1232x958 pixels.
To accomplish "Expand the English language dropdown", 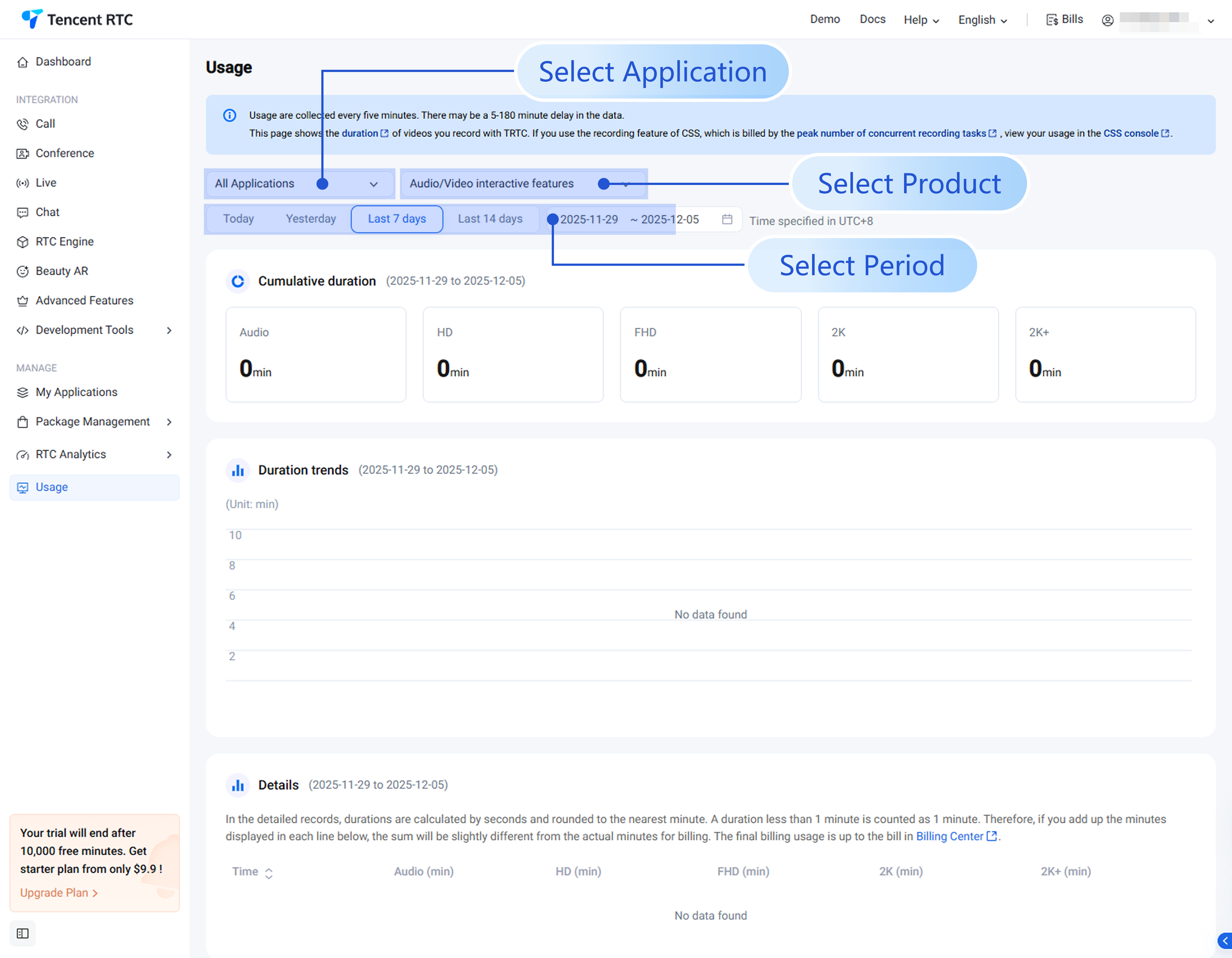I will [x=982, y=20].
